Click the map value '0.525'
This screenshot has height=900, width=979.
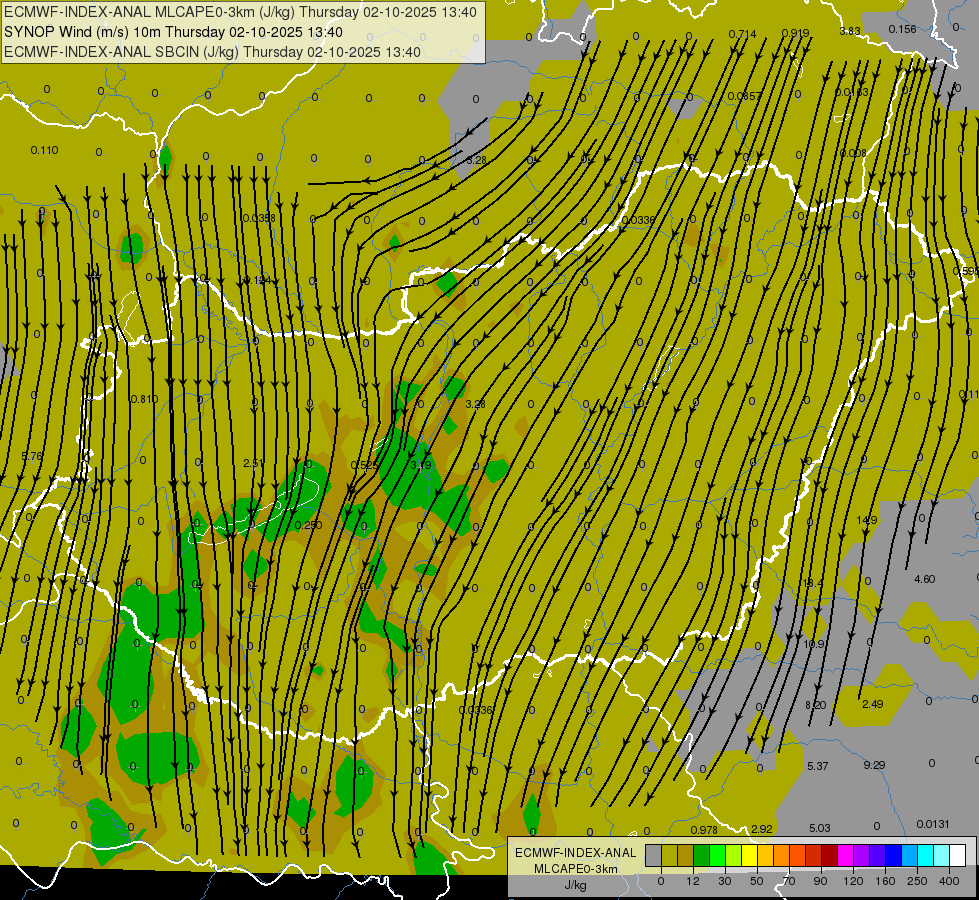pos(364,465)
